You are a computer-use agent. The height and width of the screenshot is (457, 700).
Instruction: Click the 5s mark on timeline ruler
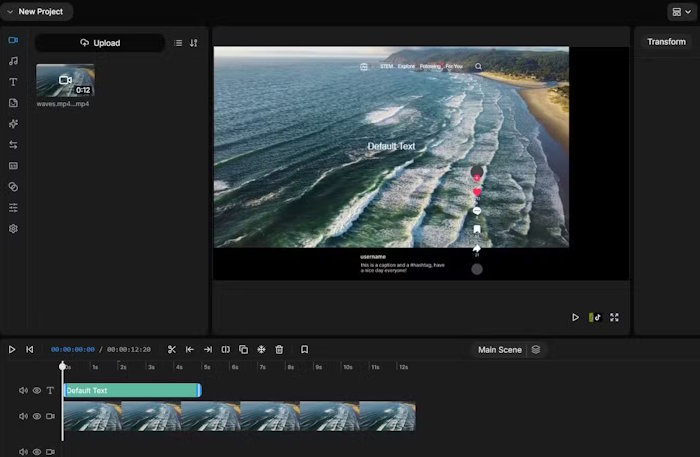click(207, 367)
